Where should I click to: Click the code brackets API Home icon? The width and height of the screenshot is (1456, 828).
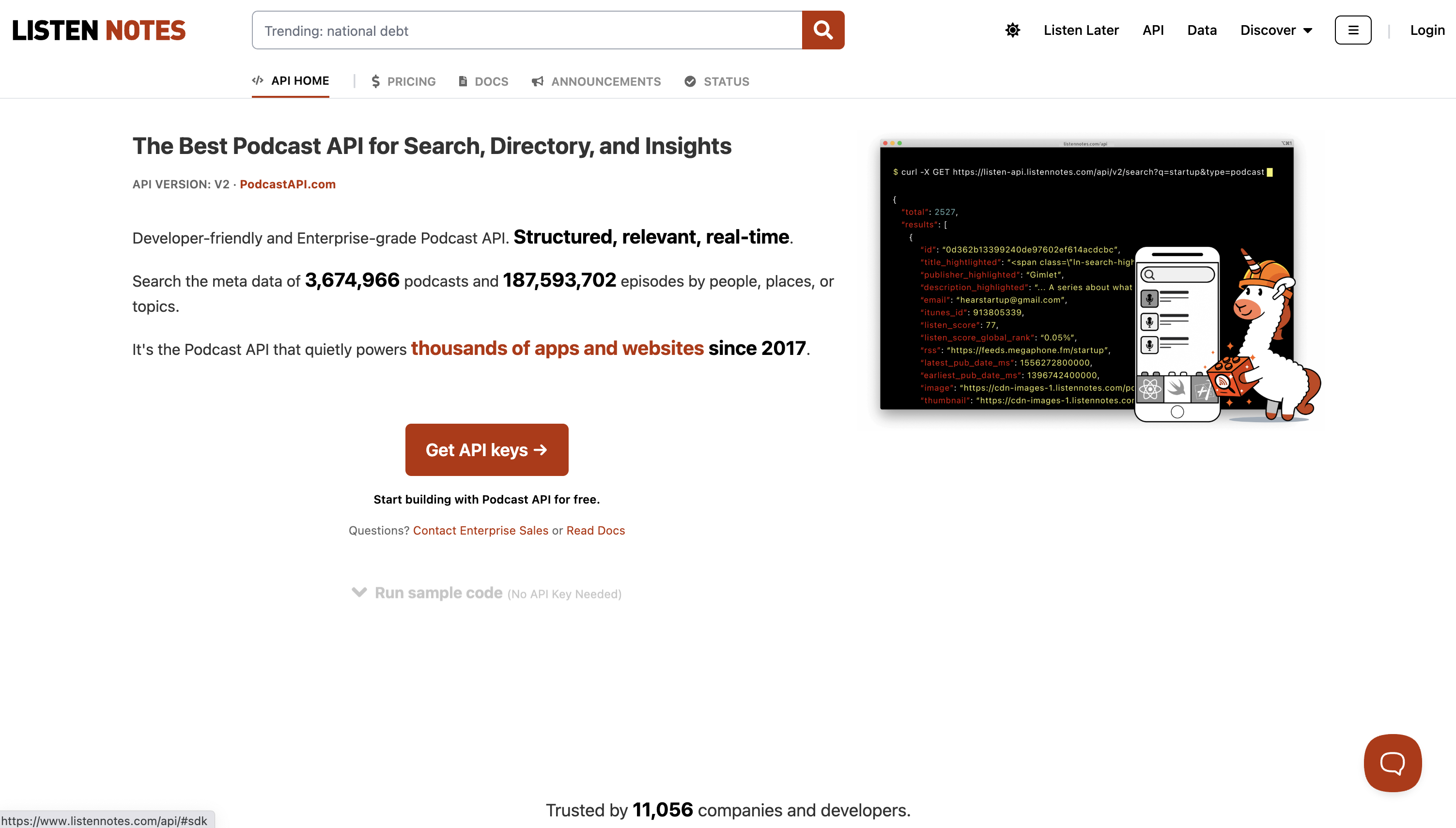(x=258, y=80)
